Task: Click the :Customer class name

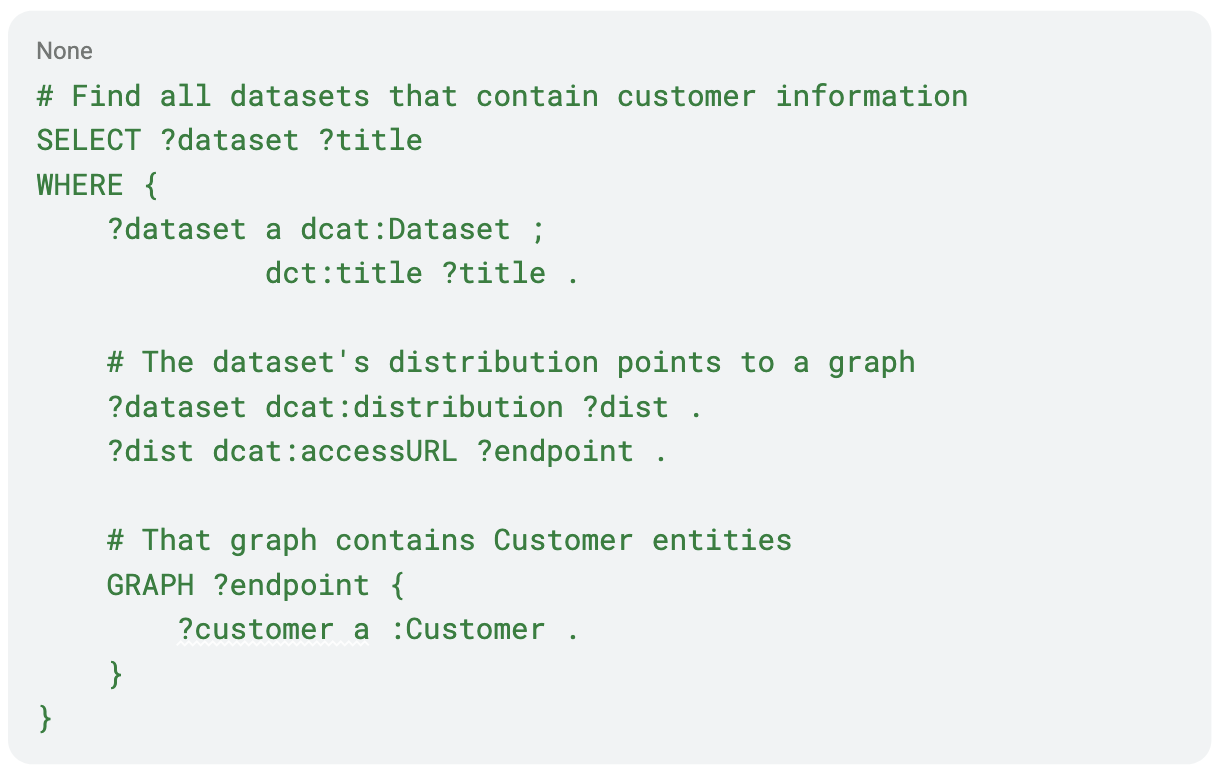Action: pyautogui.click(x=467, y=629)
